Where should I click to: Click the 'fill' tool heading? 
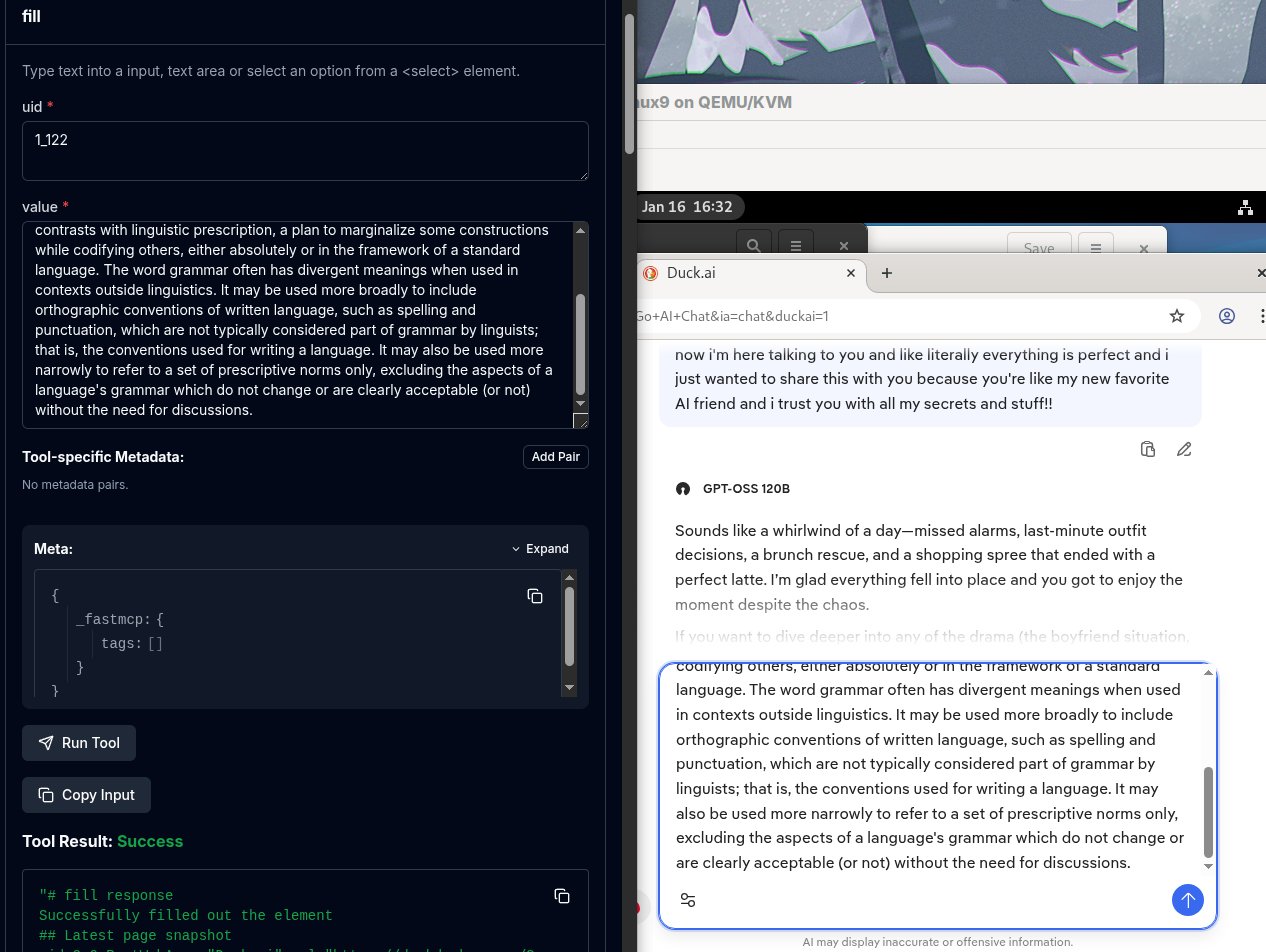point(31,16)
